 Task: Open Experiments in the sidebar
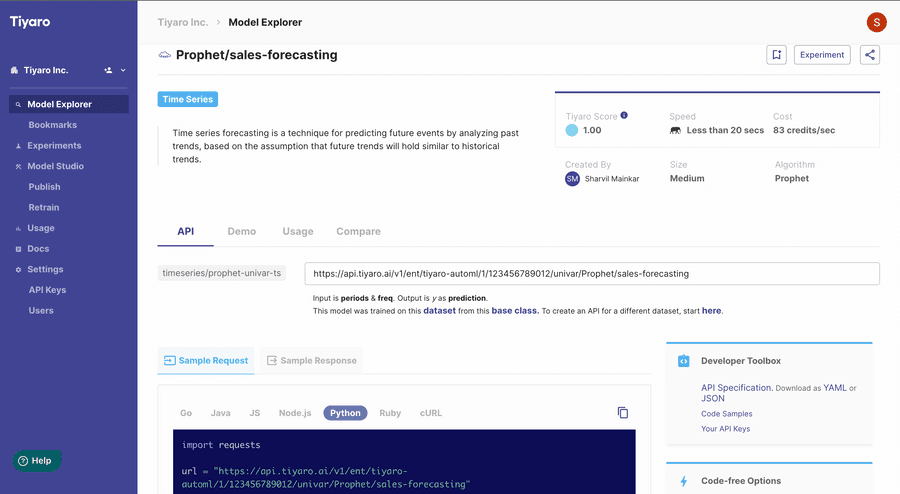(x=54, y=145)
